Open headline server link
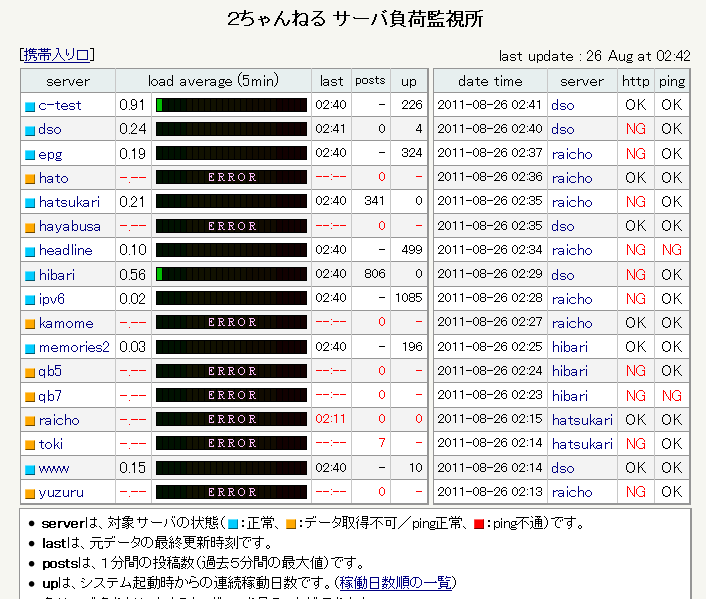The width and height of the screenshot is (706, 599). tap(66, 250)
